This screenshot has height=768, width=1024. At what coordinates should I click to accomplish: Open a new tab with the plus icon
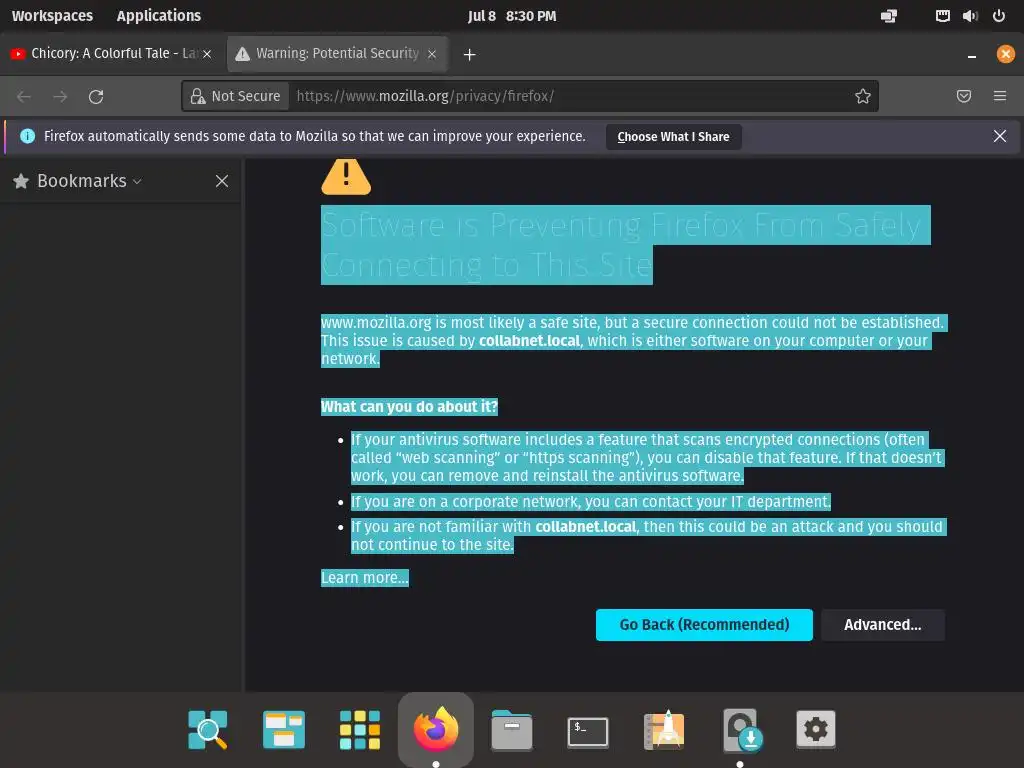tap(469, 55)
